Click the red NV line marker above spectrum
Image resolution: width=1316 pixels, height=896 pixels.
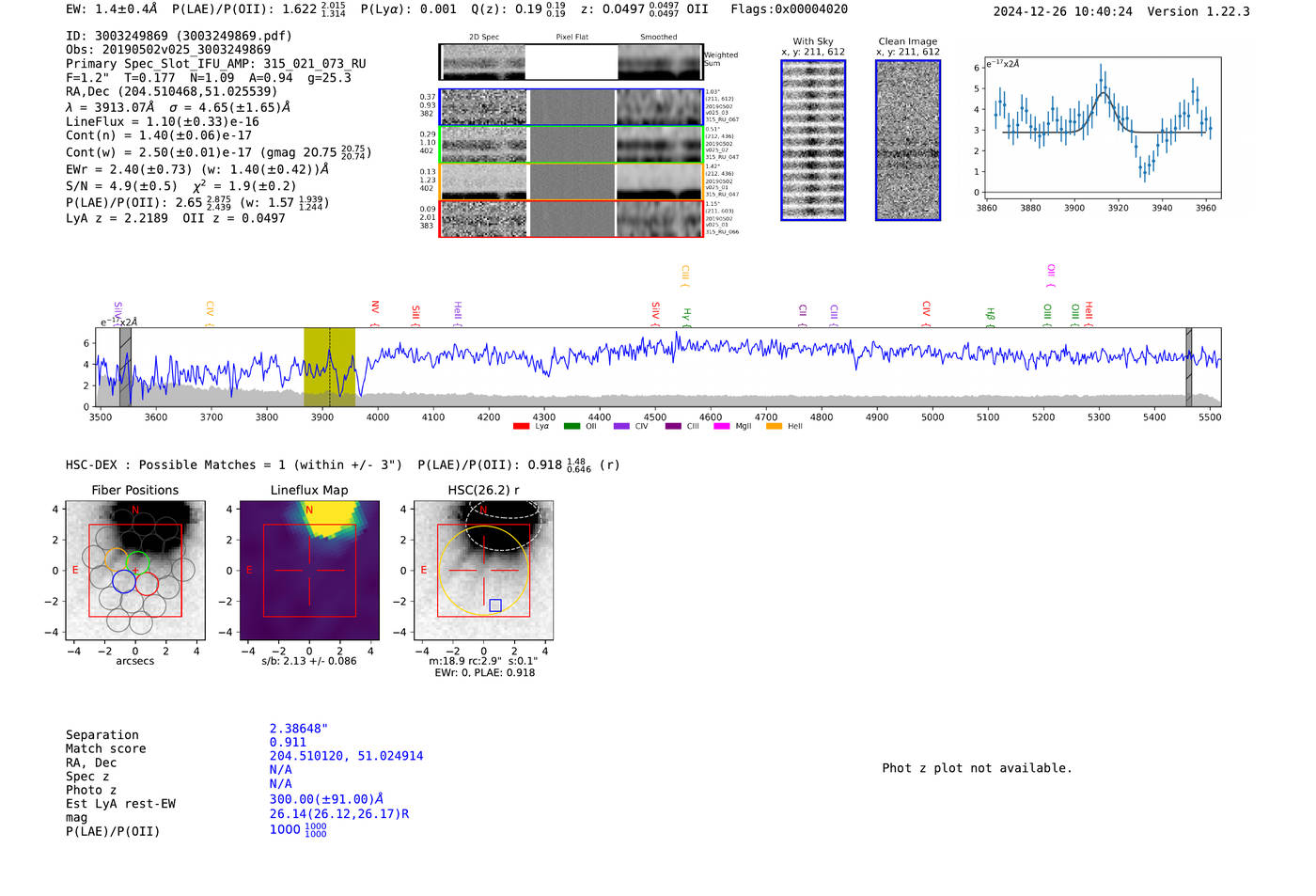point(375,308)
